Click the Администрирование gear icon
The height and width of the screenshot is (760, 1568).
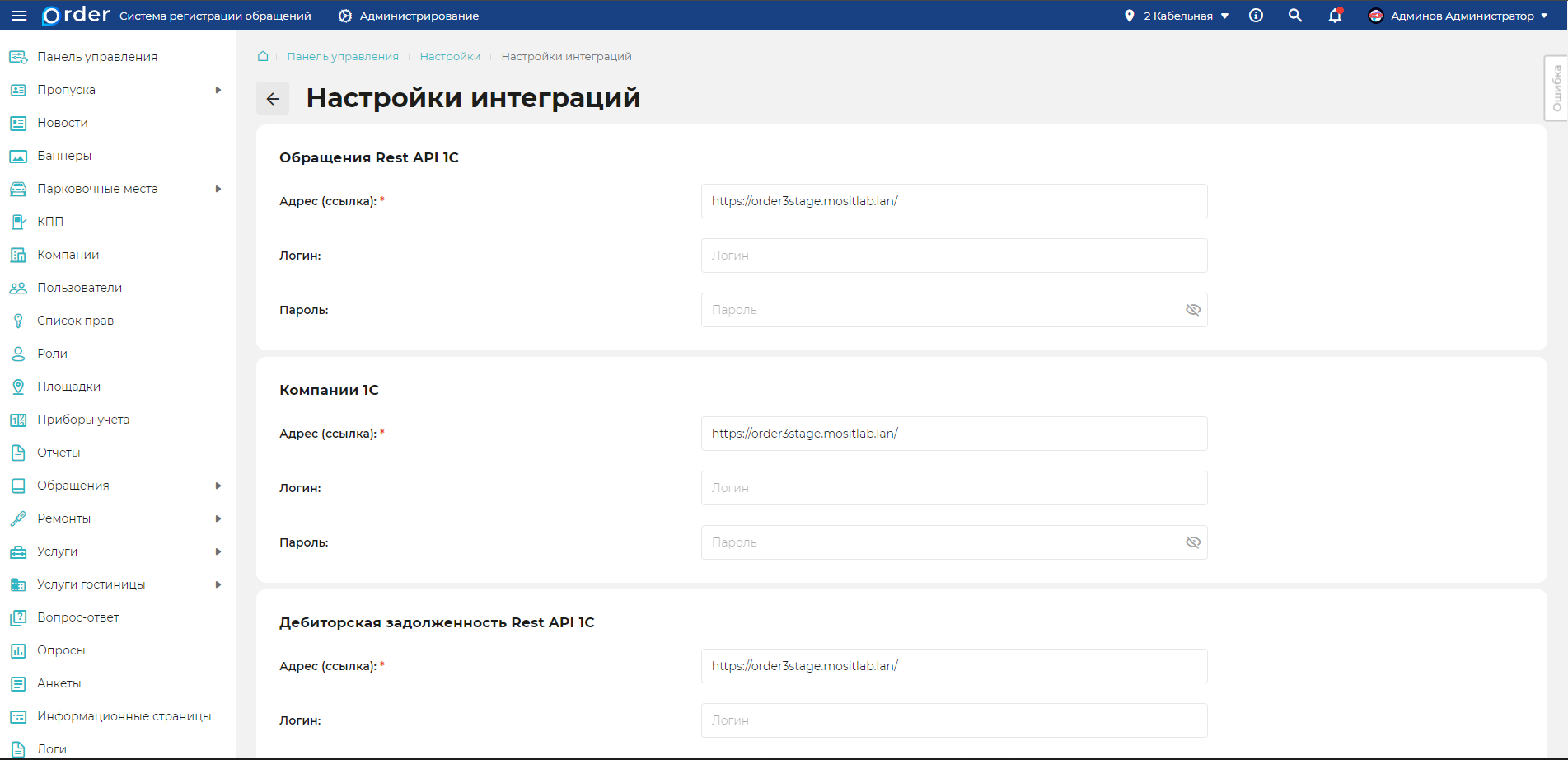(345, 16)
